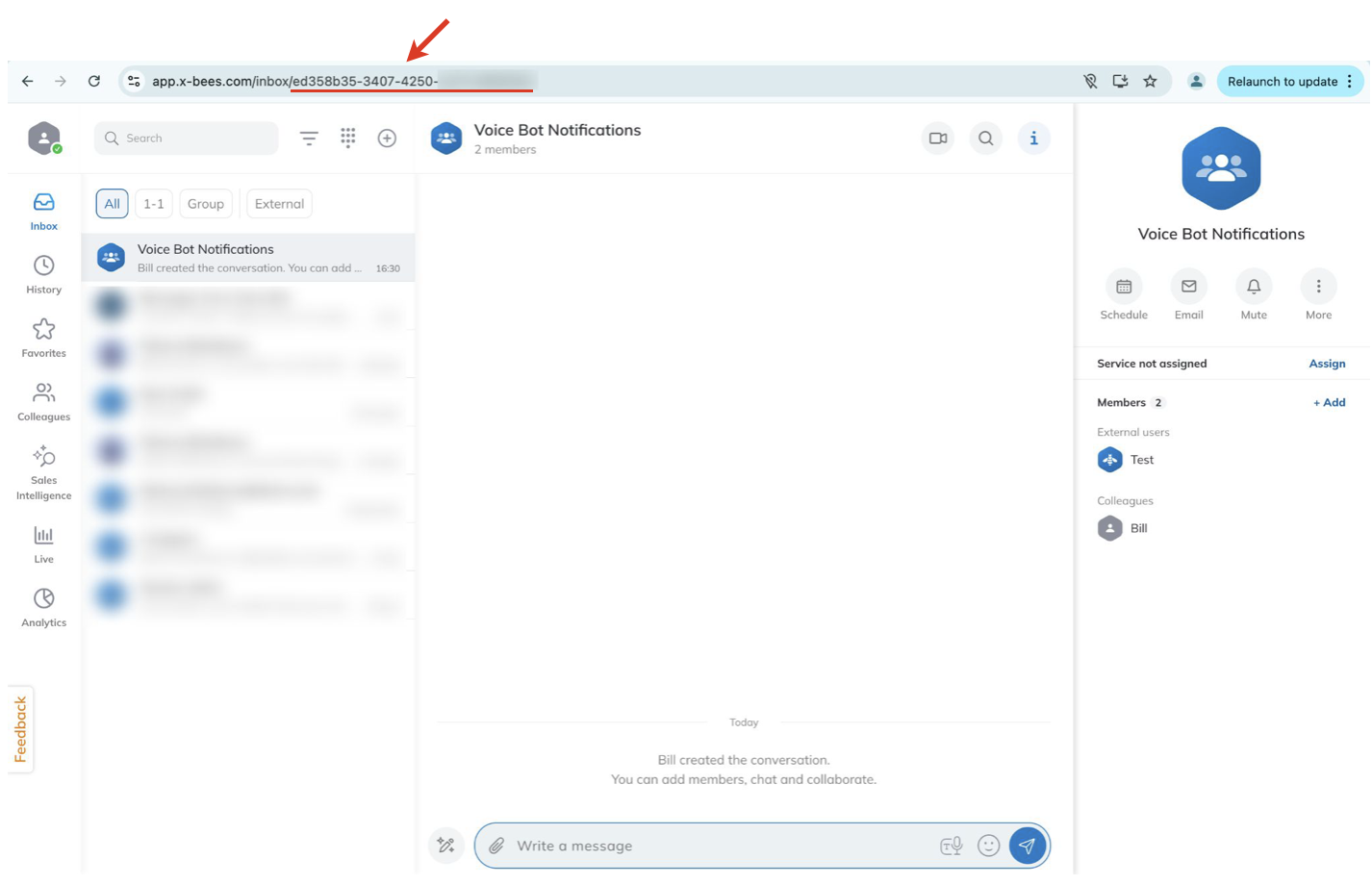Click the + Add members link
Image resolution: width=1372 pixels, height=885 pixels.
(1329, 403)
